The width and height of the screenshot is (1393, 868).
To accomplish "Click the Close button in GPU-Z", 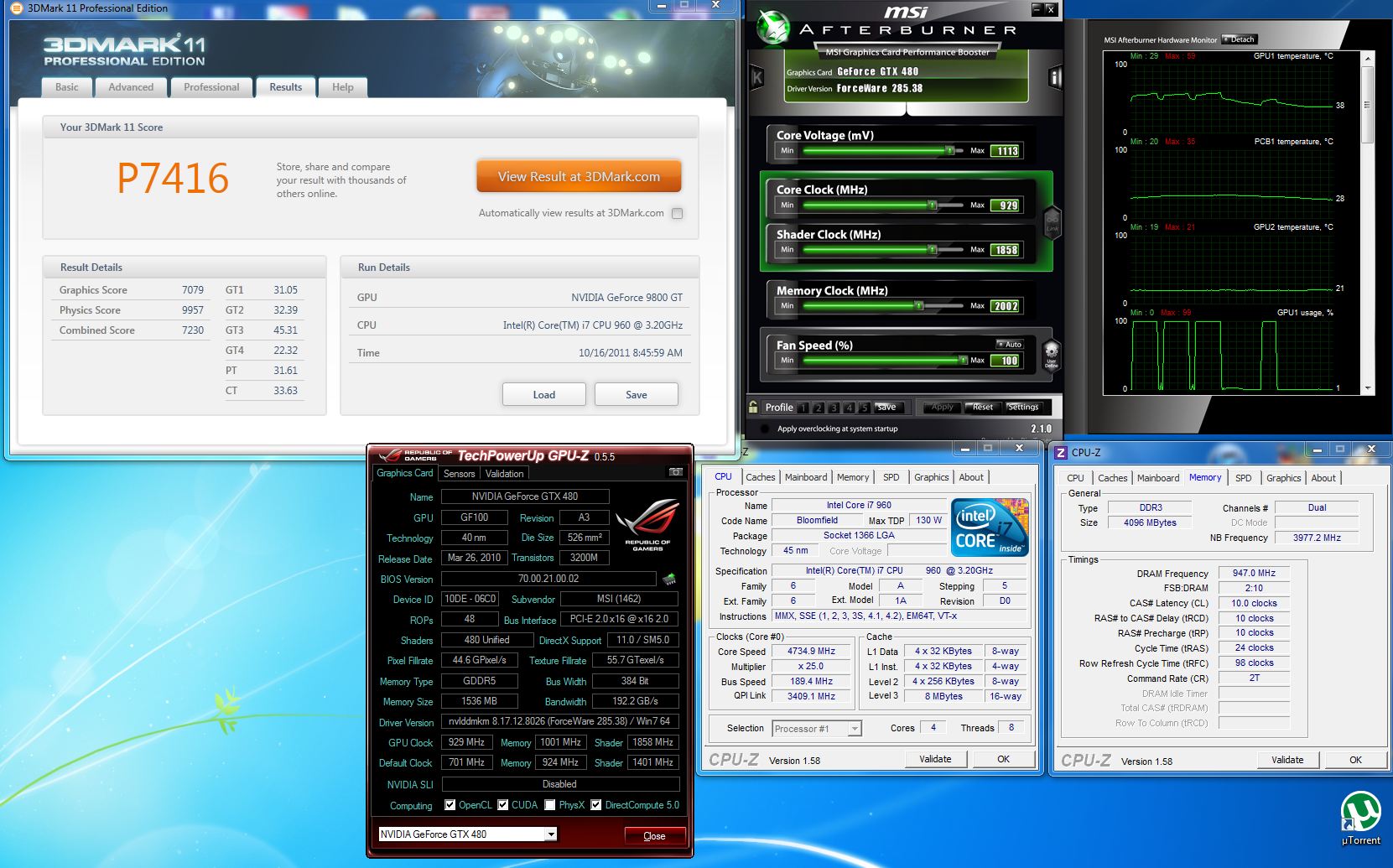I will coord(655,836).
